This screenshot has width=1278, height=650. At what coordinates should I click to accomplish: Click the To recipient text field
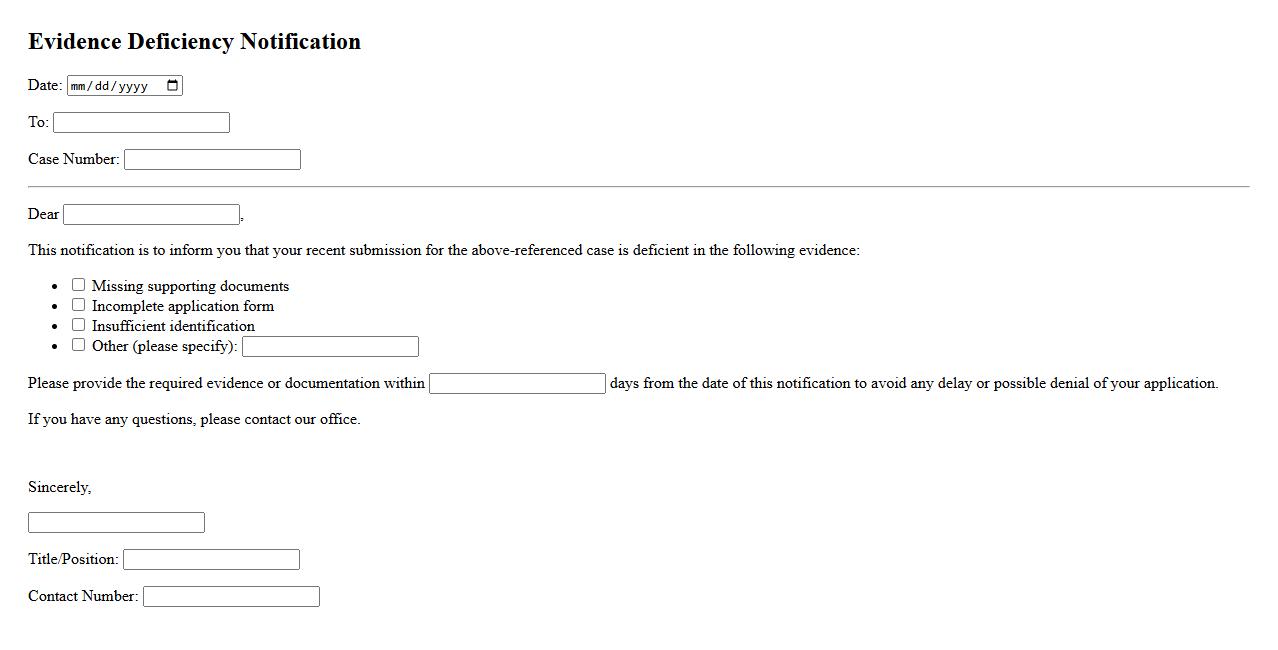pyautogui.click(x=141, y=123)
